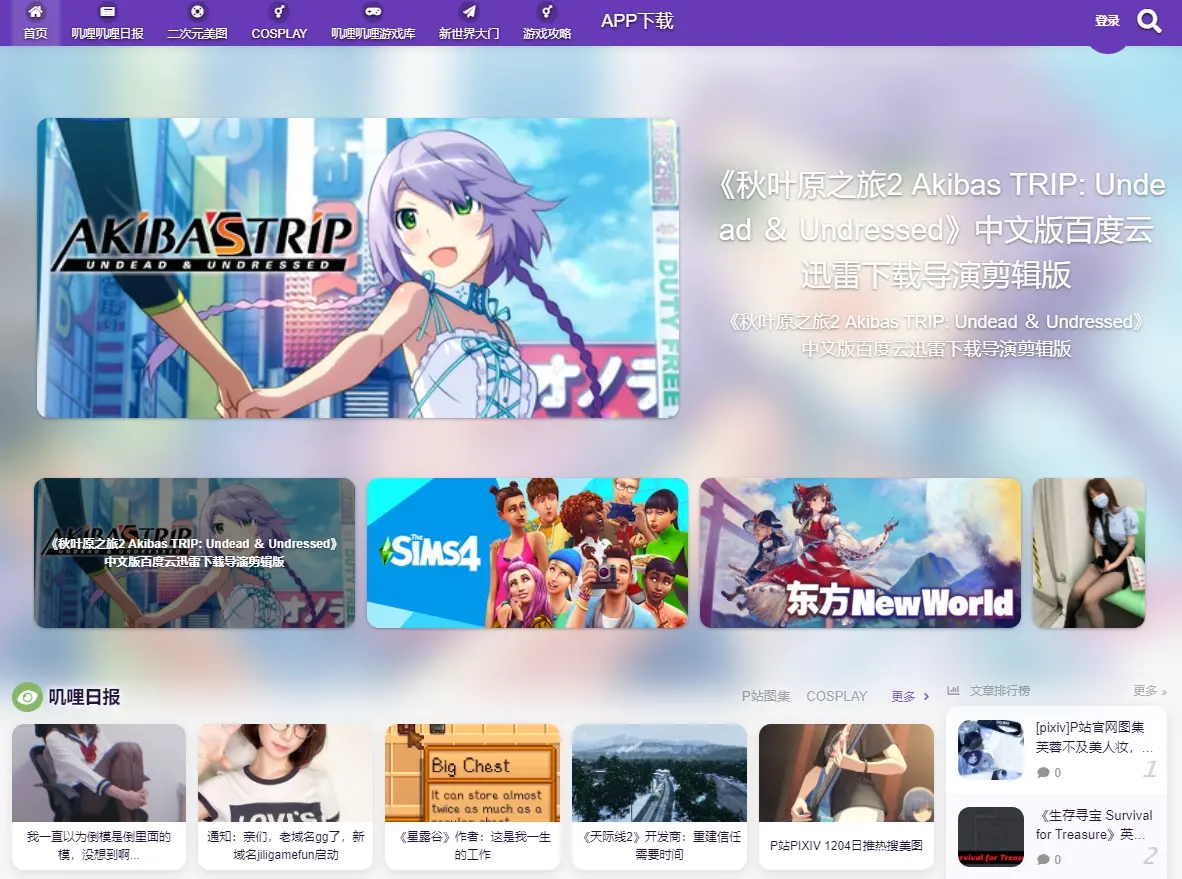The width and height of the screenshot is (1182, 879).
Task: Switch to the P站图集 tab
Action: (x=766, y=696)
